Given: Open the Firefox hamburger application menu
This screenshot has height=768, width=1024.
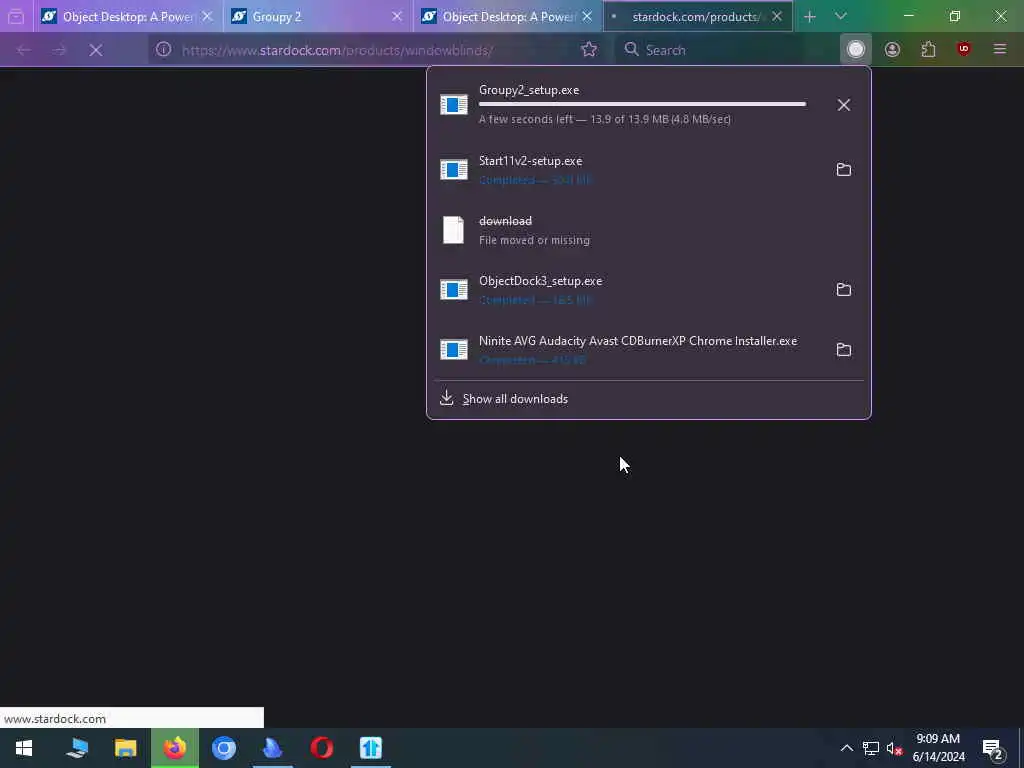Looking at the screenshot, I should [x=999, y=49].
